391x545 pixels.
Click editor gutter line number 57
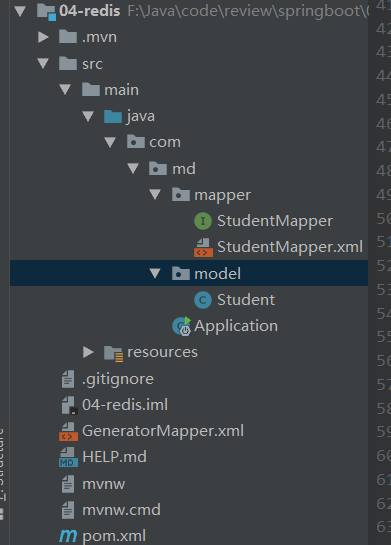(384, 385)
